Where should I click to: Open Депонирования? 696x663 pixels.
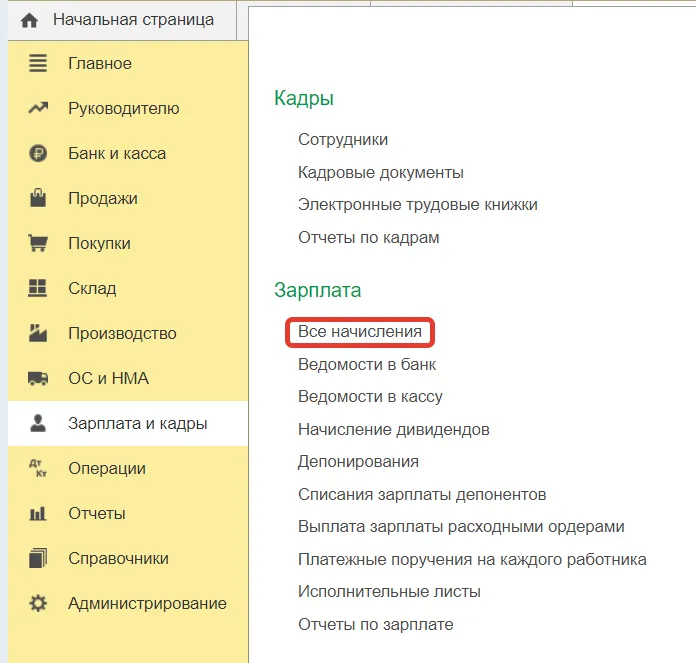pyautogui.click(x=358, y=462)
